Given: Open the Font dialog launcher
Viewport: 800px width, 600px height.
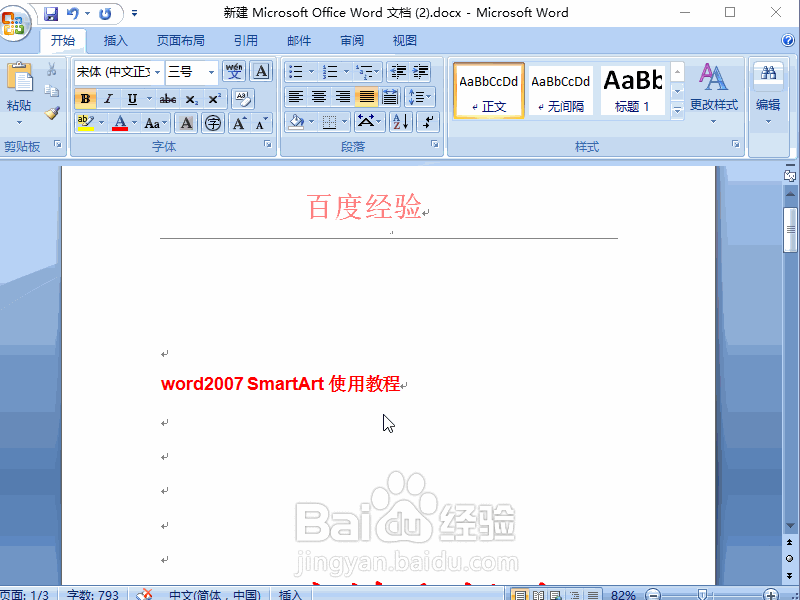Looking at the screenshot, I should click(268, 145).
